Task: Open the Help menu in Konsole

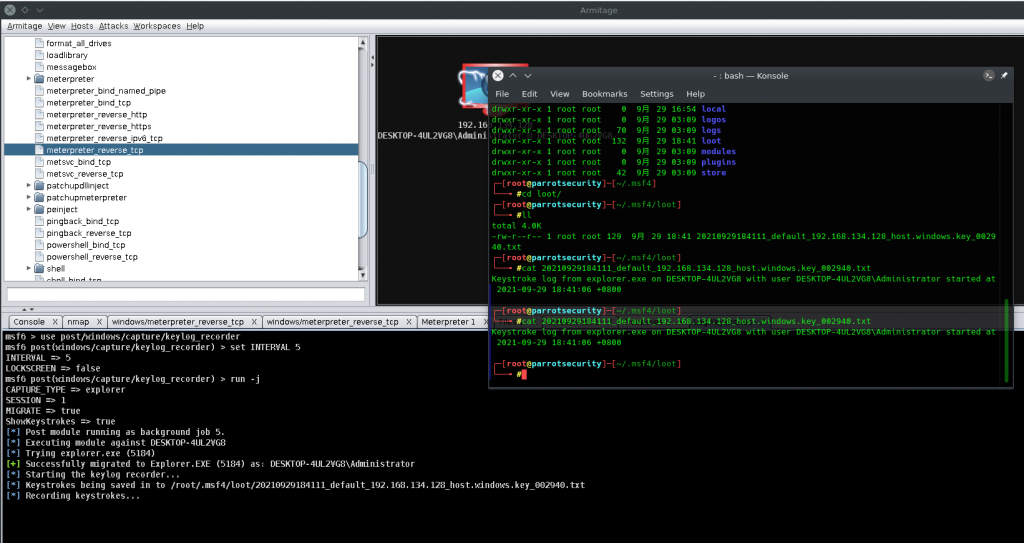Action: [x=696, y=94]
